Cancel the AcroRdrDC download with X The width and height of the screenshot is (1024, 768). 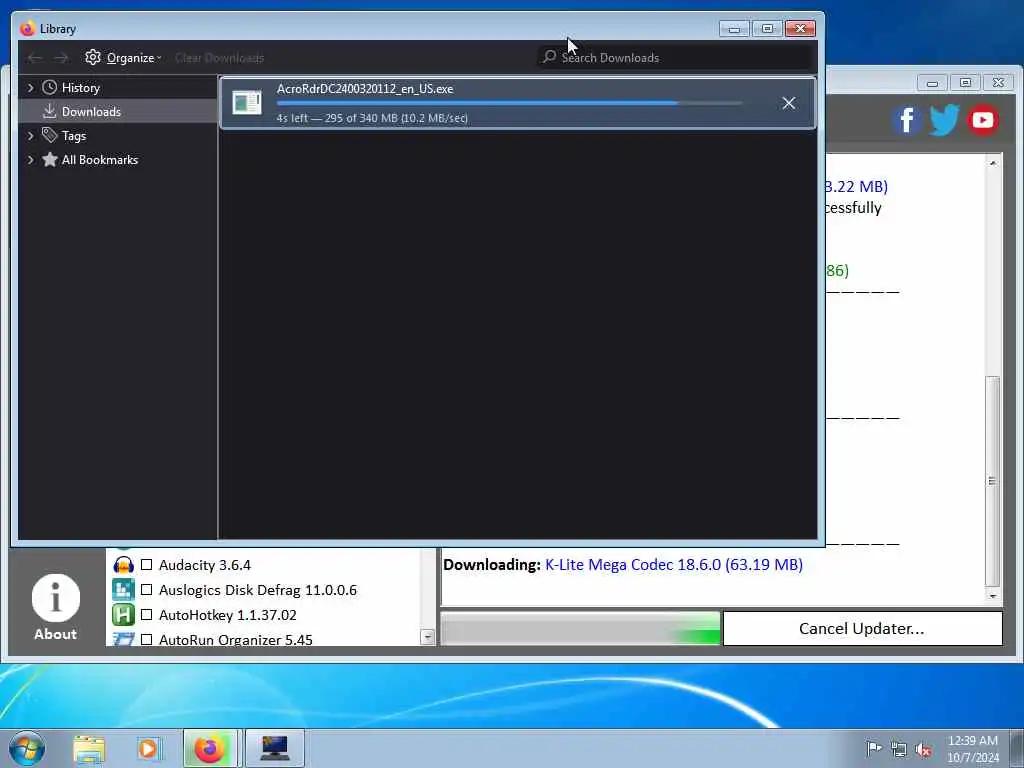tap(788, 103)
